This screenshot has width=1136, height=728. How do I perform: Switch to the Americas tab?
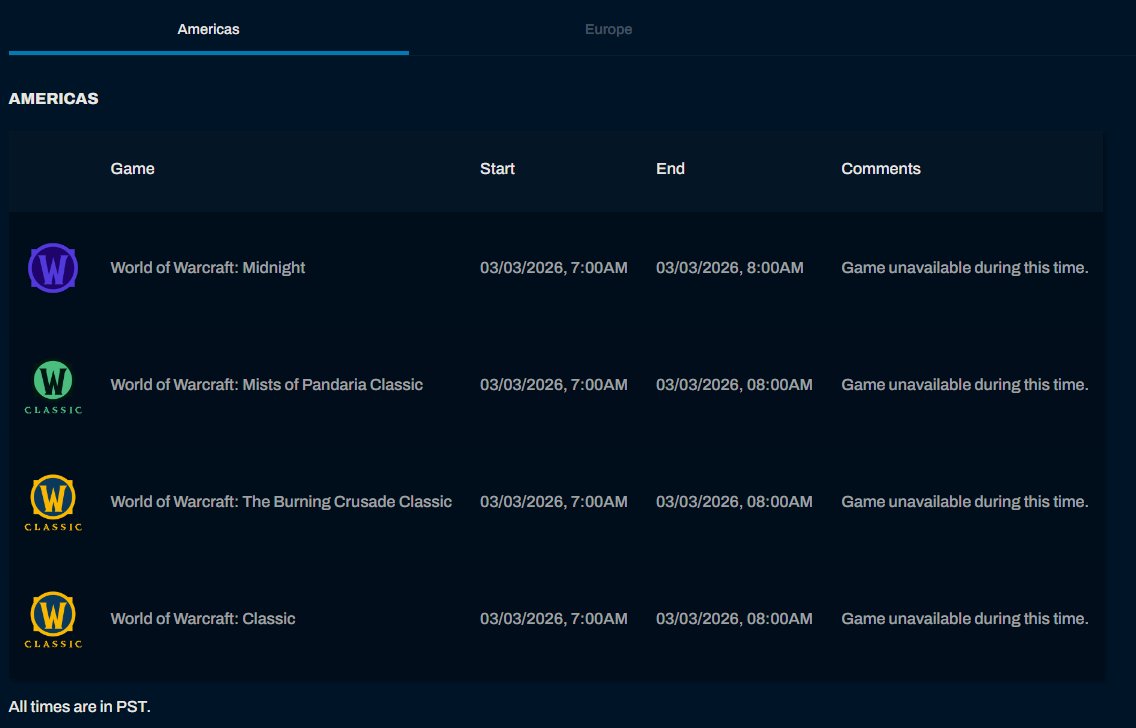(x=209, y=29)
